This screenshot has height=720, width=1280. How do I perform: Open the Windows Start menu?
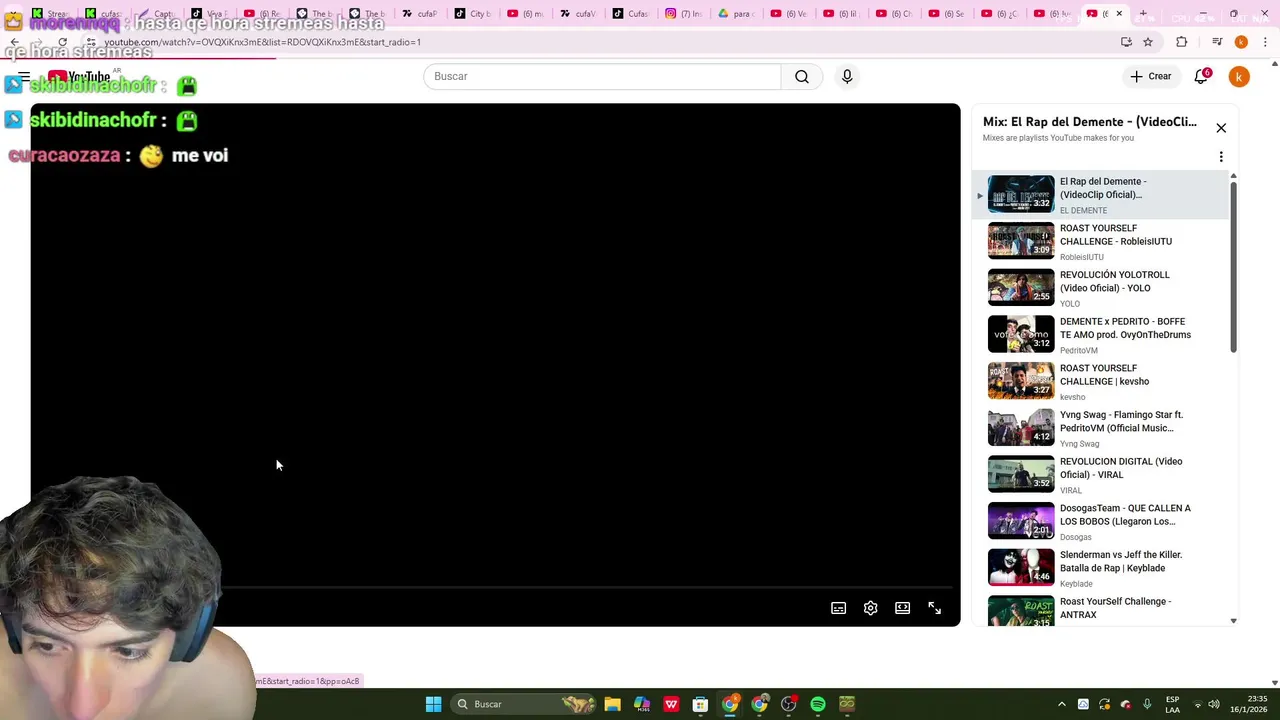pyautogui.click(x=433, y=704)
